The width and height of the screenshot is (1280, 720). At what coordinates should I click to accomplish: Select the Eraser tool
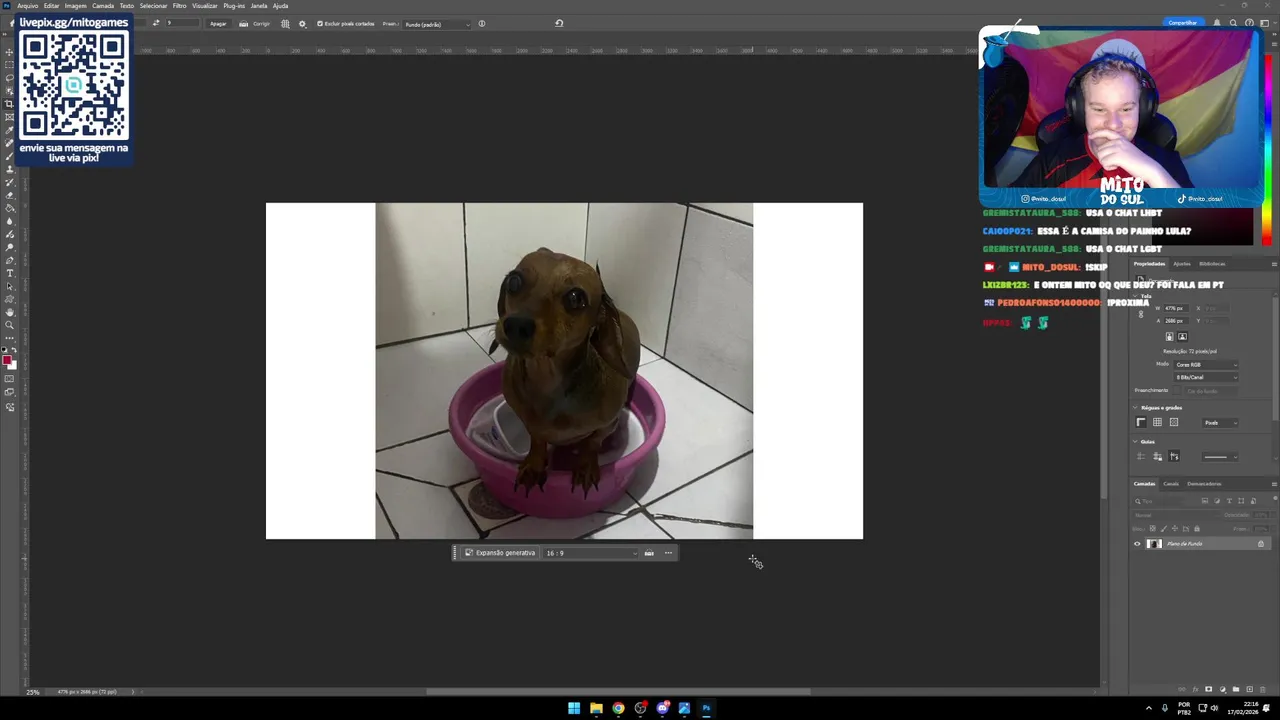click(x=10, y=195)
